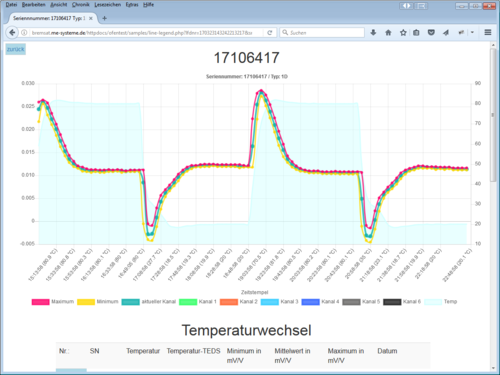Image resolution: width=500 pixels, height=375 pixels.
Task: Open the Hilfe menu
Action: click(x=148, y=5)
